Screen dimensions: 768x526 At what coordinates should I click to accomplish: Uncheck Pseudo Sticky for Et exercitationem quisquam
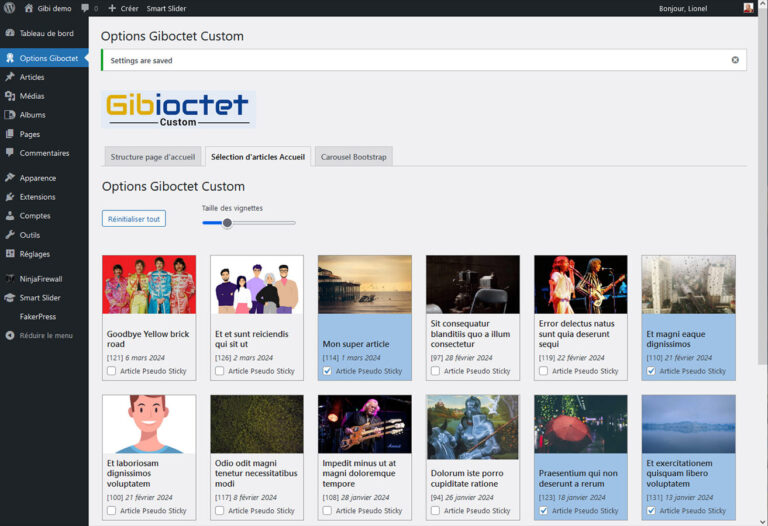point(651,510)
